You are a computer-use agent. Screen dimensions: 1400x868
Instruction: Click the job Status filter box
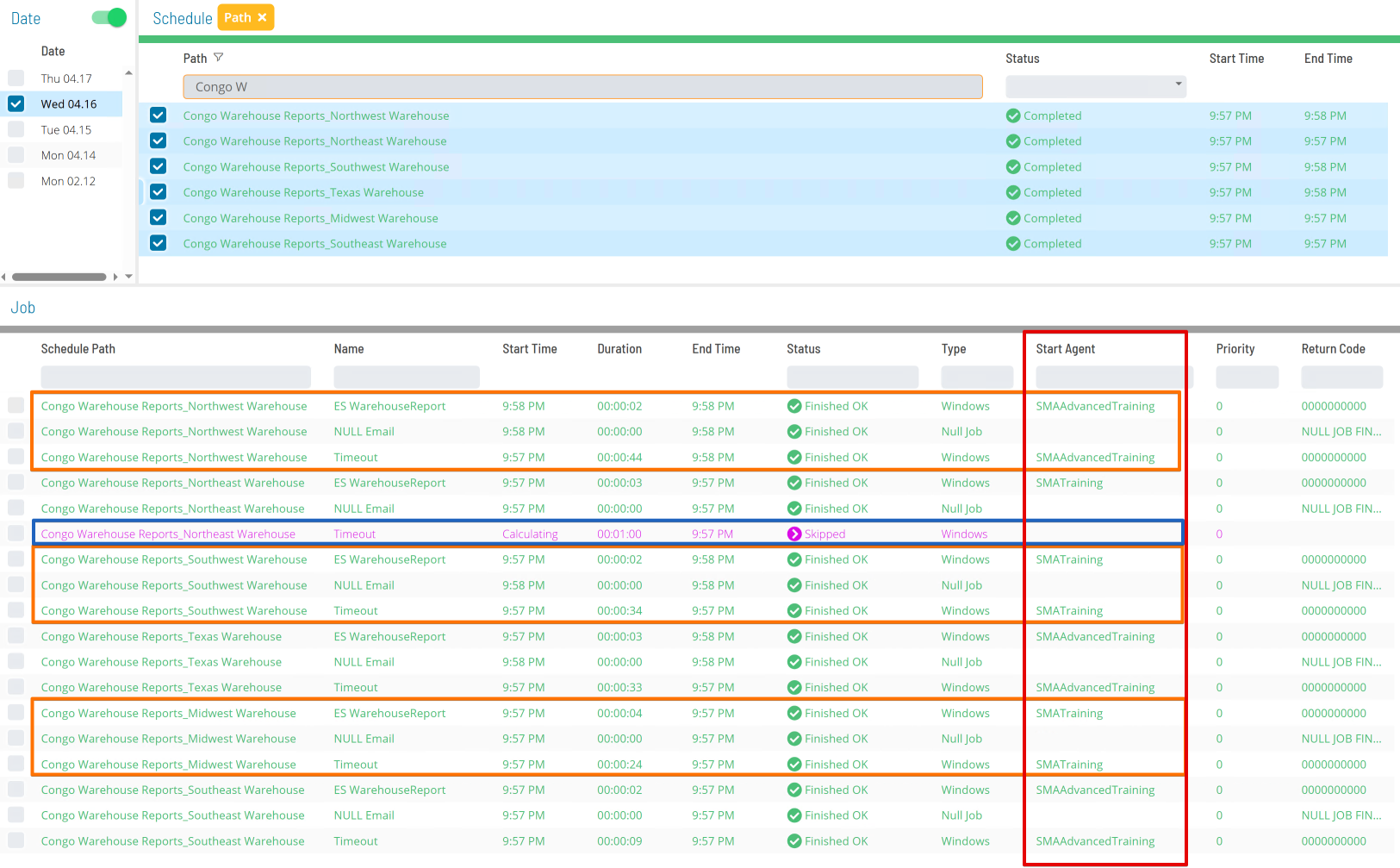(x=852, y=377)
